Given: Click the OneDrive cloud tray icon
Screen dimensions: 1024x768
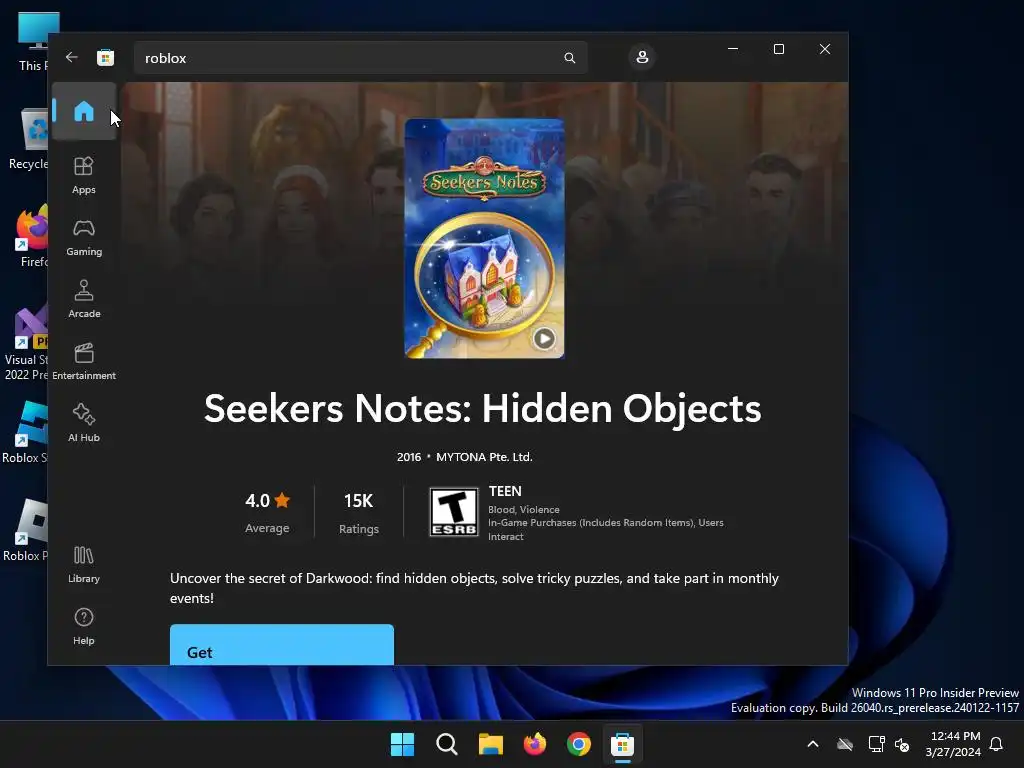Looking at the screenshot, I should (845, 744).
